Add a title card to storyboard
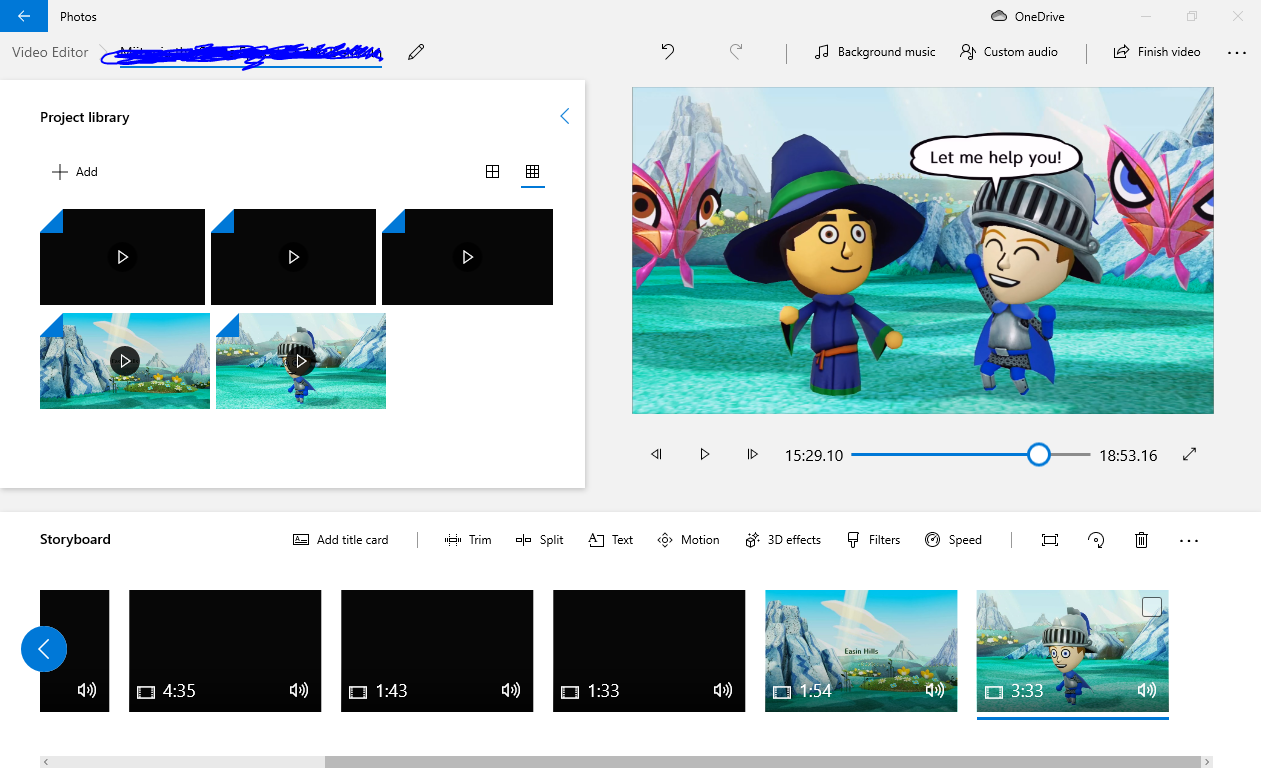Screen dimensions: 1261x768 340,540
